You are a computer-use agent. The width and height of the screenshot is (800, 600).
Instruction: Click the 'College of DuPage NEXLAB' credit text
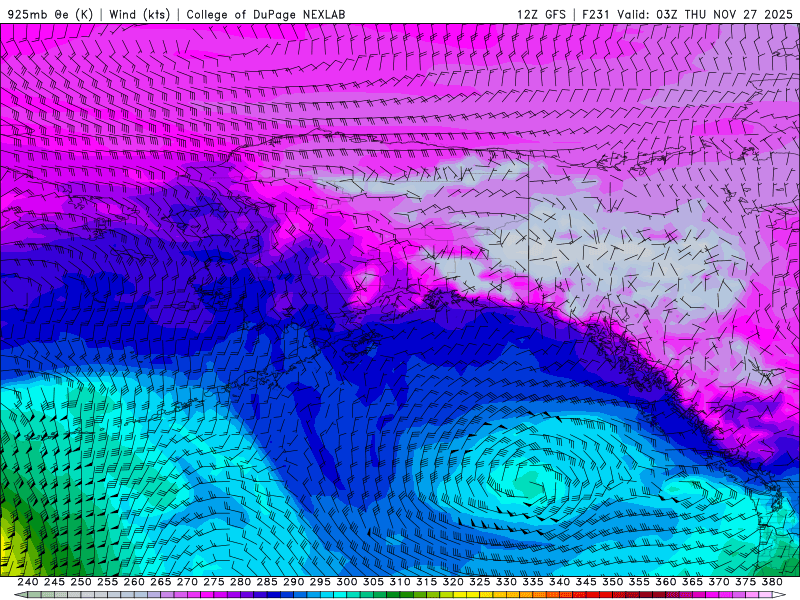point(266,14)
